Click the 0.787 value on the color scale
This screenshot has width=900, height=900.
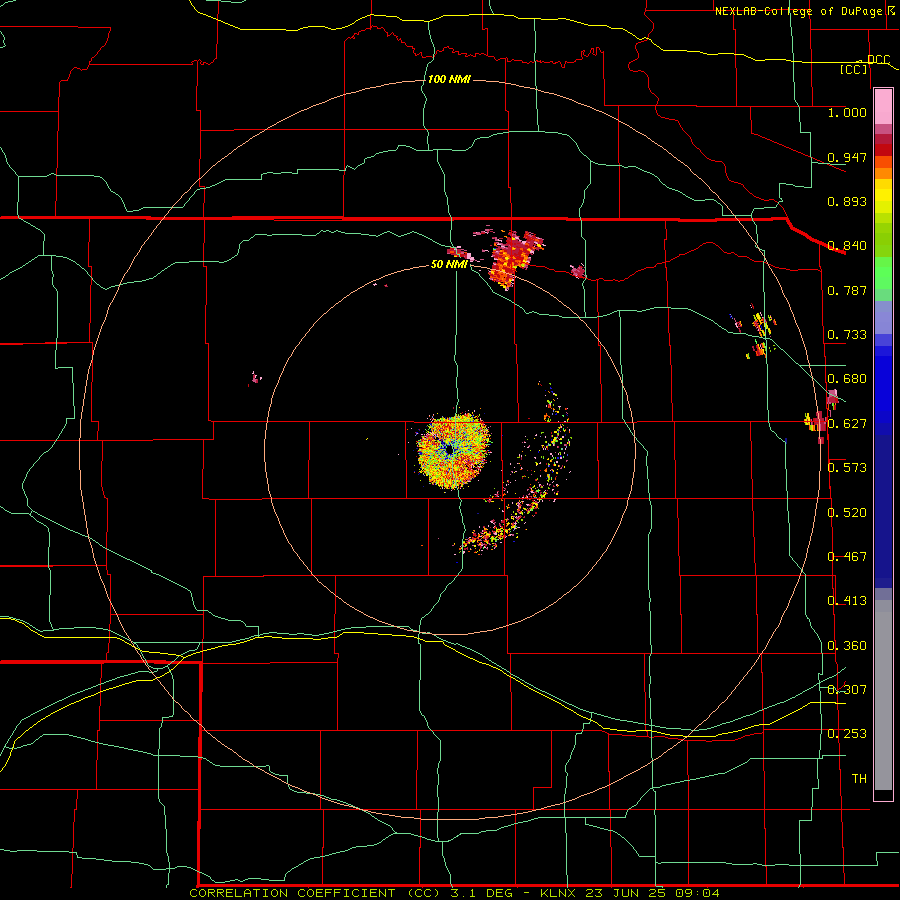tap(847, 290)
